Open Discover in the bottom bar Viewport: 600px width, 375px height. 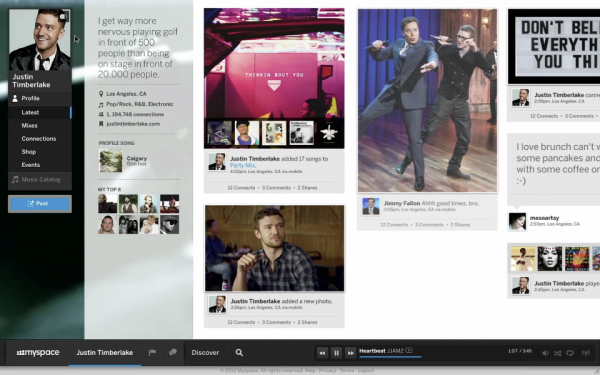click(x=205, y=352)
